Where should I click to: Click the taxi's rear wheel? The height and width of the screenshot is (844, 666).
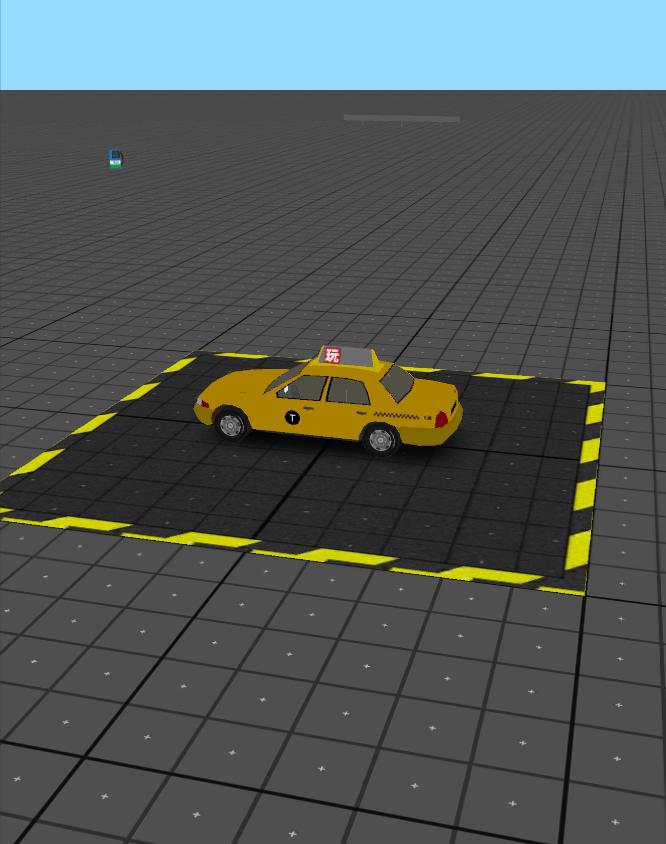click(x=380, y=438)
